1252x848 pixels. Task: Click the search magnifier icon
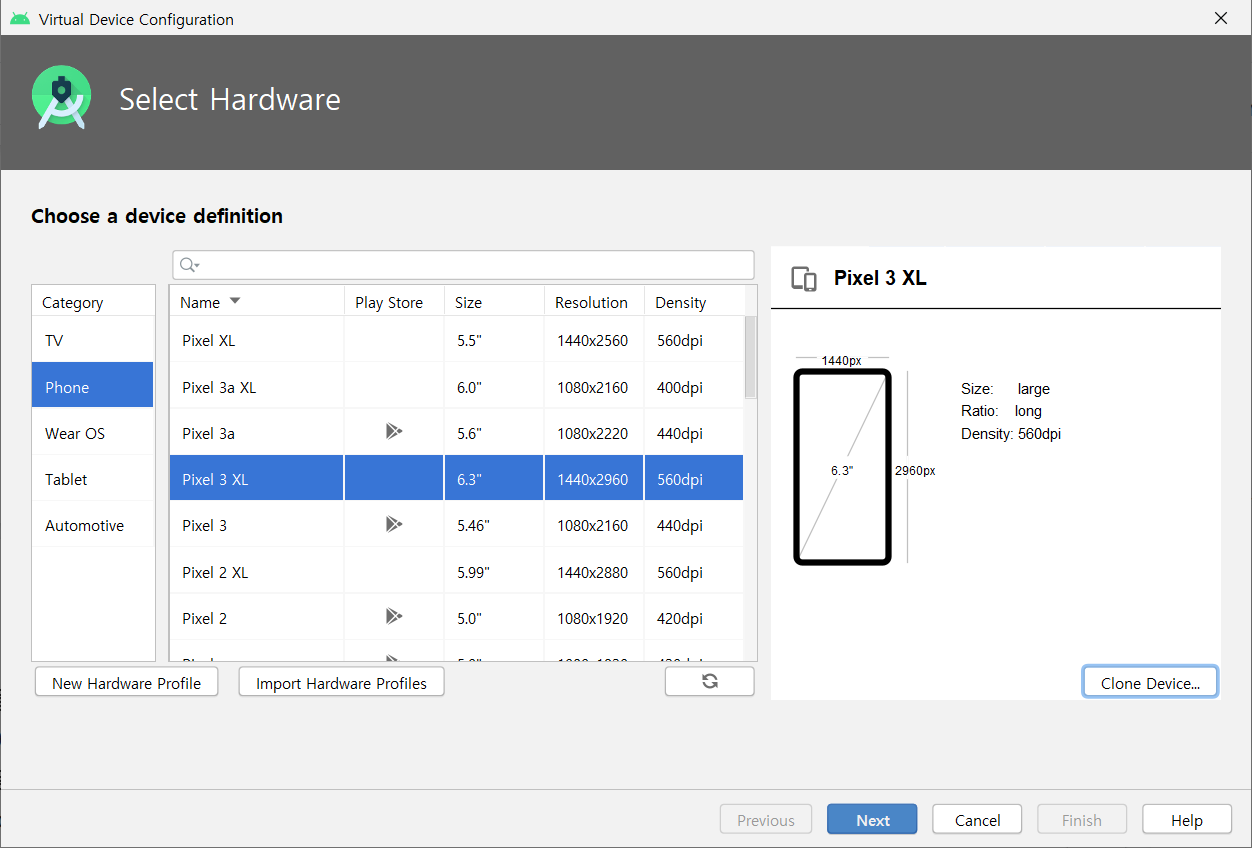[x=188, y=265]
